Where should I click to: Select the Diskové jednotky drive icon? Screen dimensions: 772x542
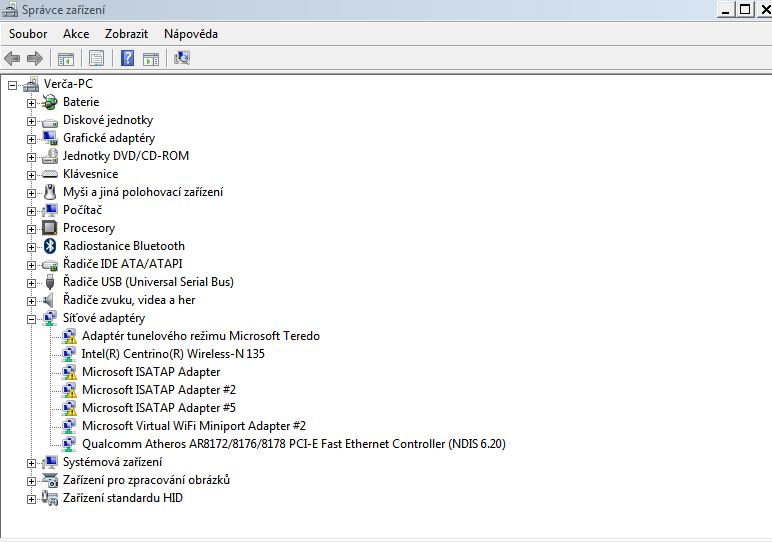point(50,122)
